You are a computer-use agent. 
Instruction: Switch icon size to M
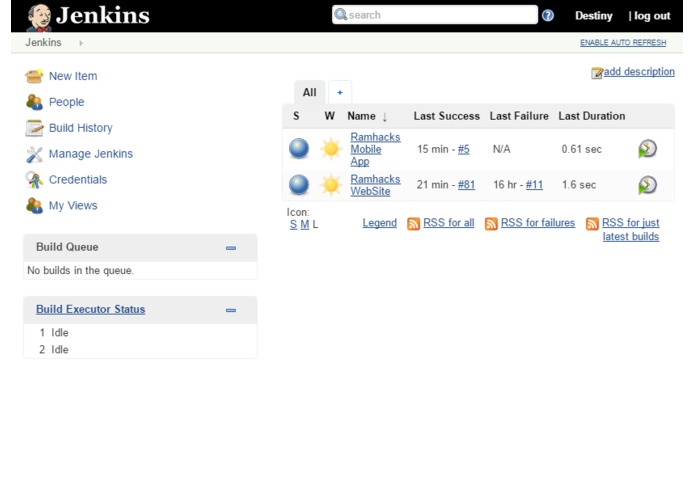(305, 225)
